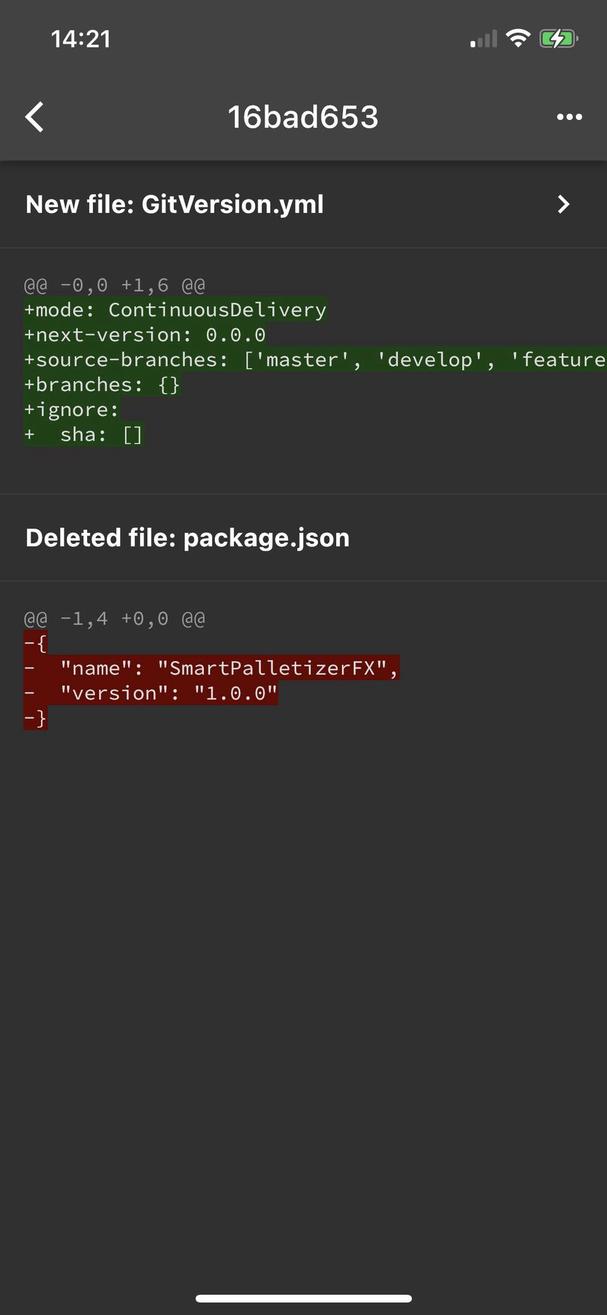This screenshot has height=1315, width=607.
Task: Open the Deleted file: package.json header
Action: (186, 537)
